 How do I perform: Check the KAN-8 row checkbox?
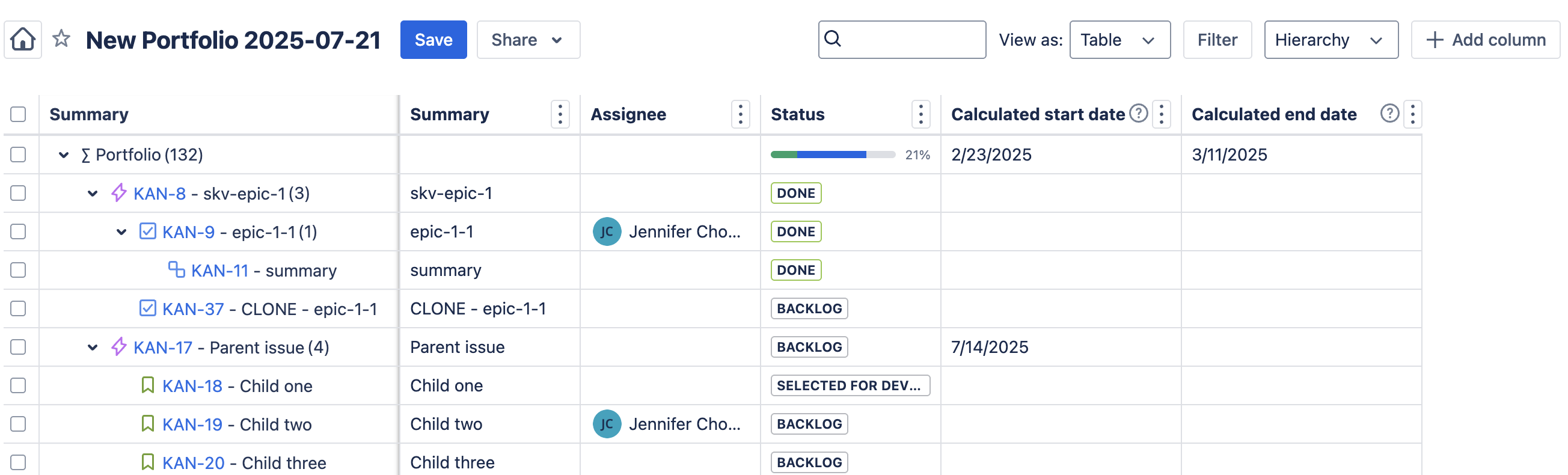(18, 194)
